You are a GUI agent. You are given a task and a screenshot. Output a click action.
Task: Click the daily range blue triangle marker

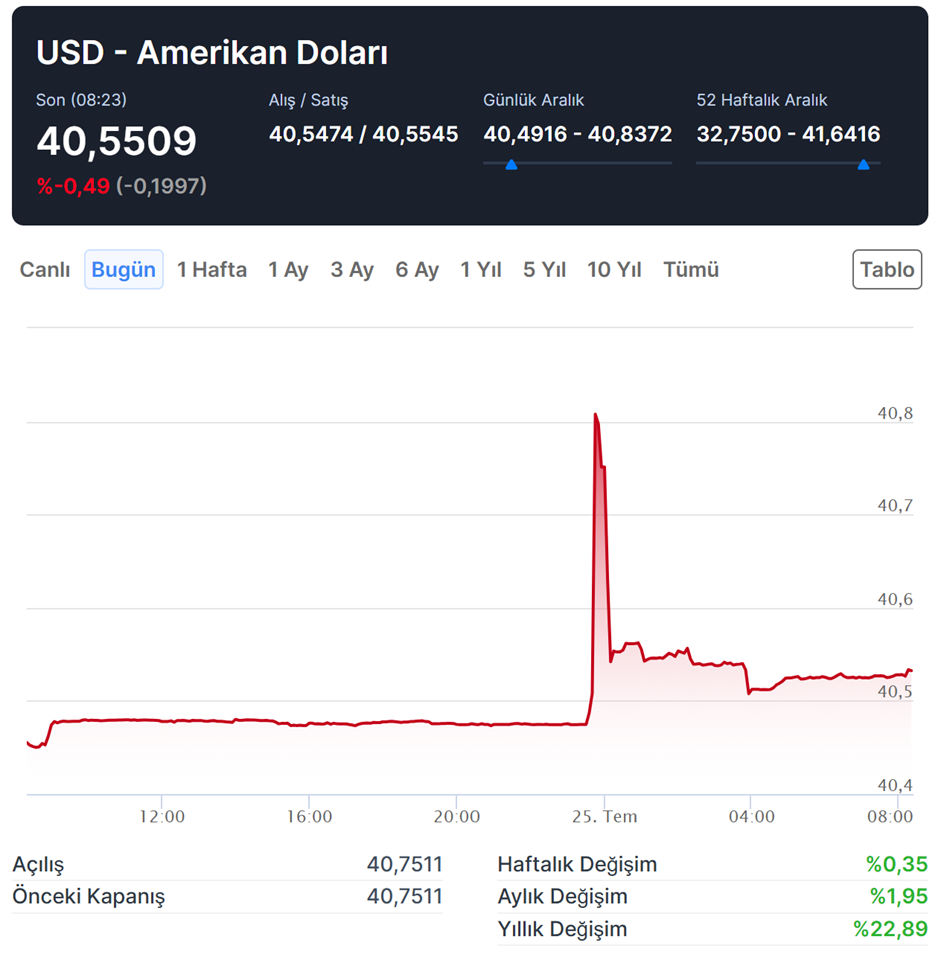(x=511, y=164)
